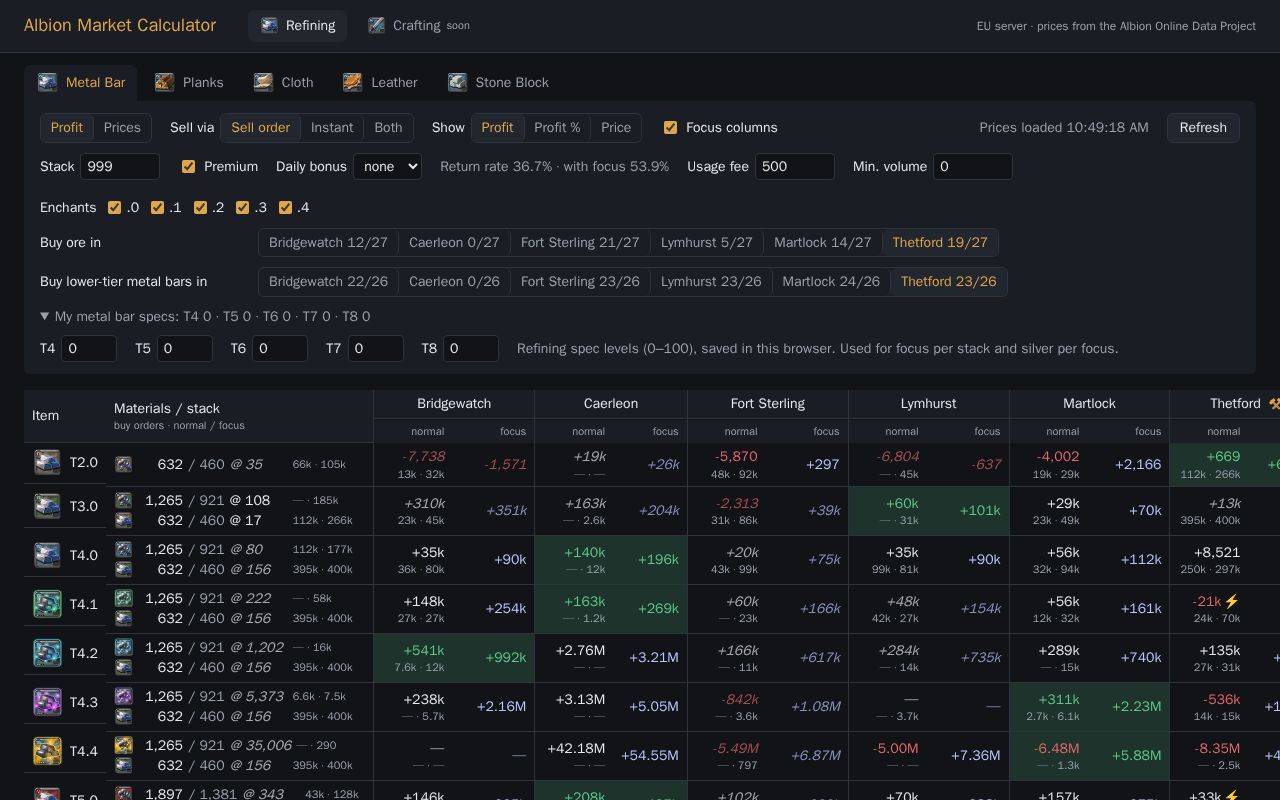This screenshot has width=1280, height=800.
Task: Click the T4.3 metal bar item icon
Action: pyautogui.click(x=47, y=702)
